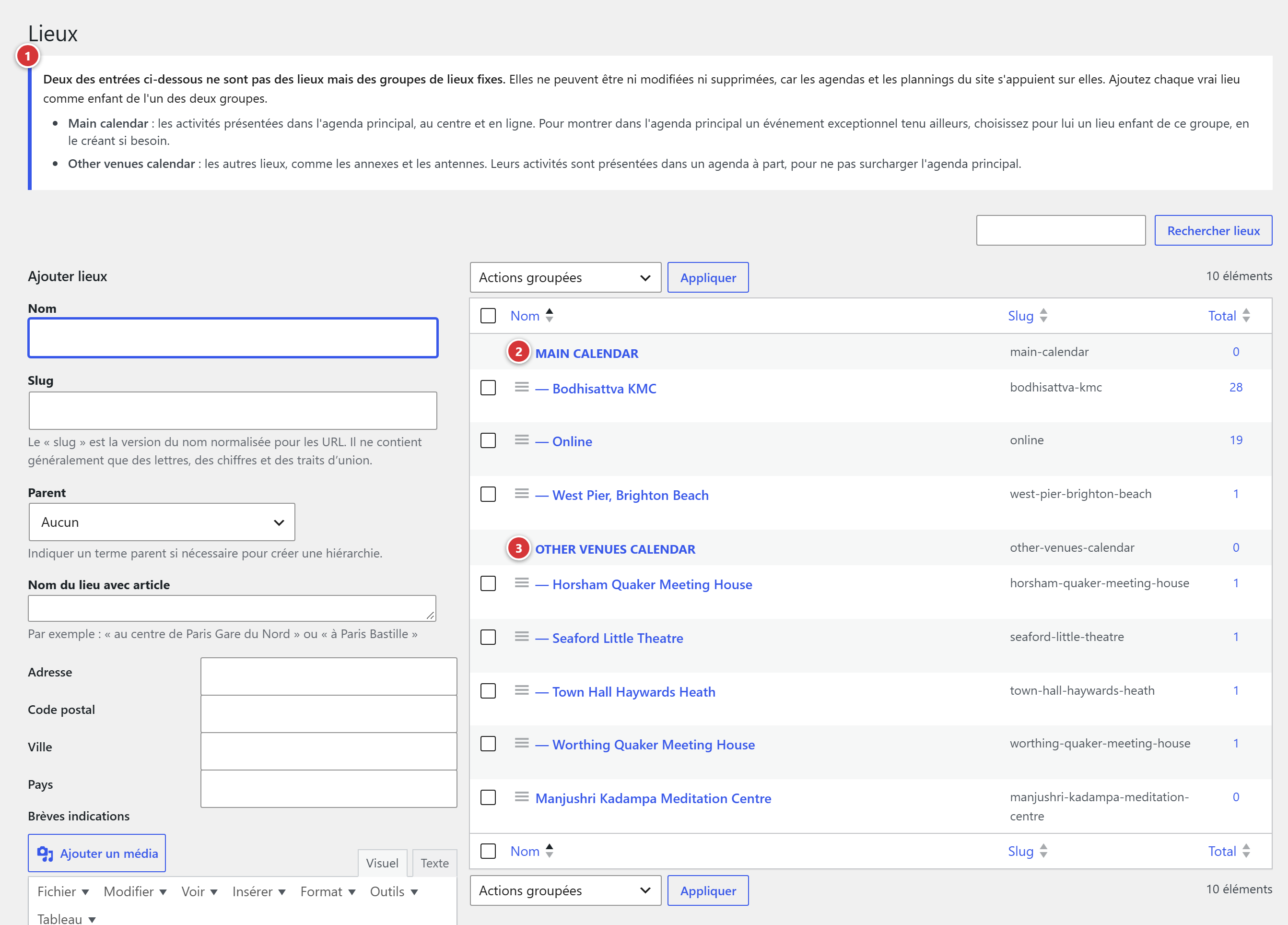Expand the Fichier editor menu
This screenshot has width=1288, height=925.
pyautogui.click(x=63, y=891)
